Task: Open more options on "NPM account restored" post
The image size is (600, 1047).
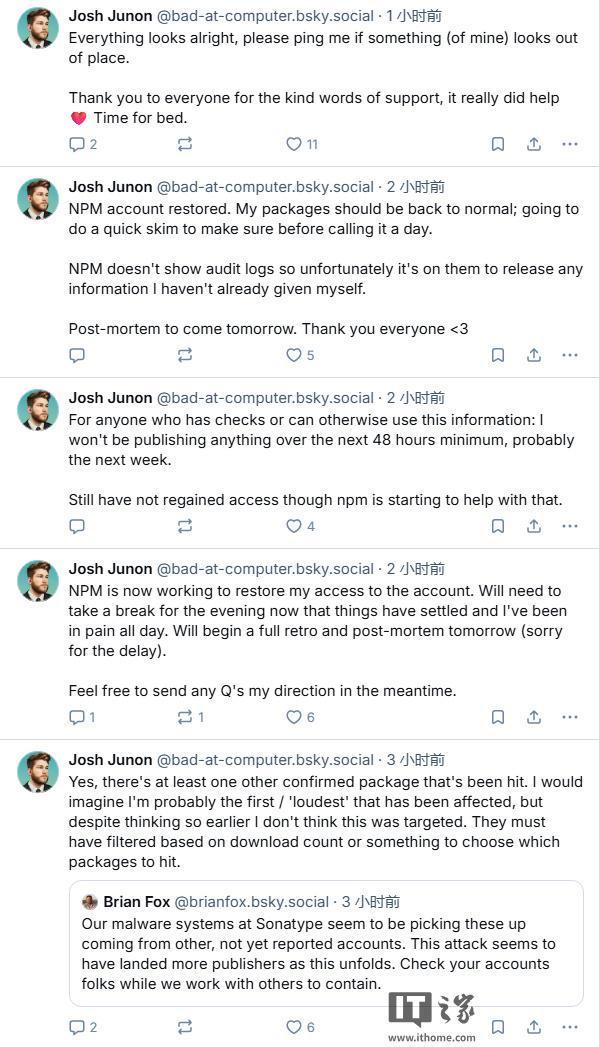Action: (x=570, y=355)
